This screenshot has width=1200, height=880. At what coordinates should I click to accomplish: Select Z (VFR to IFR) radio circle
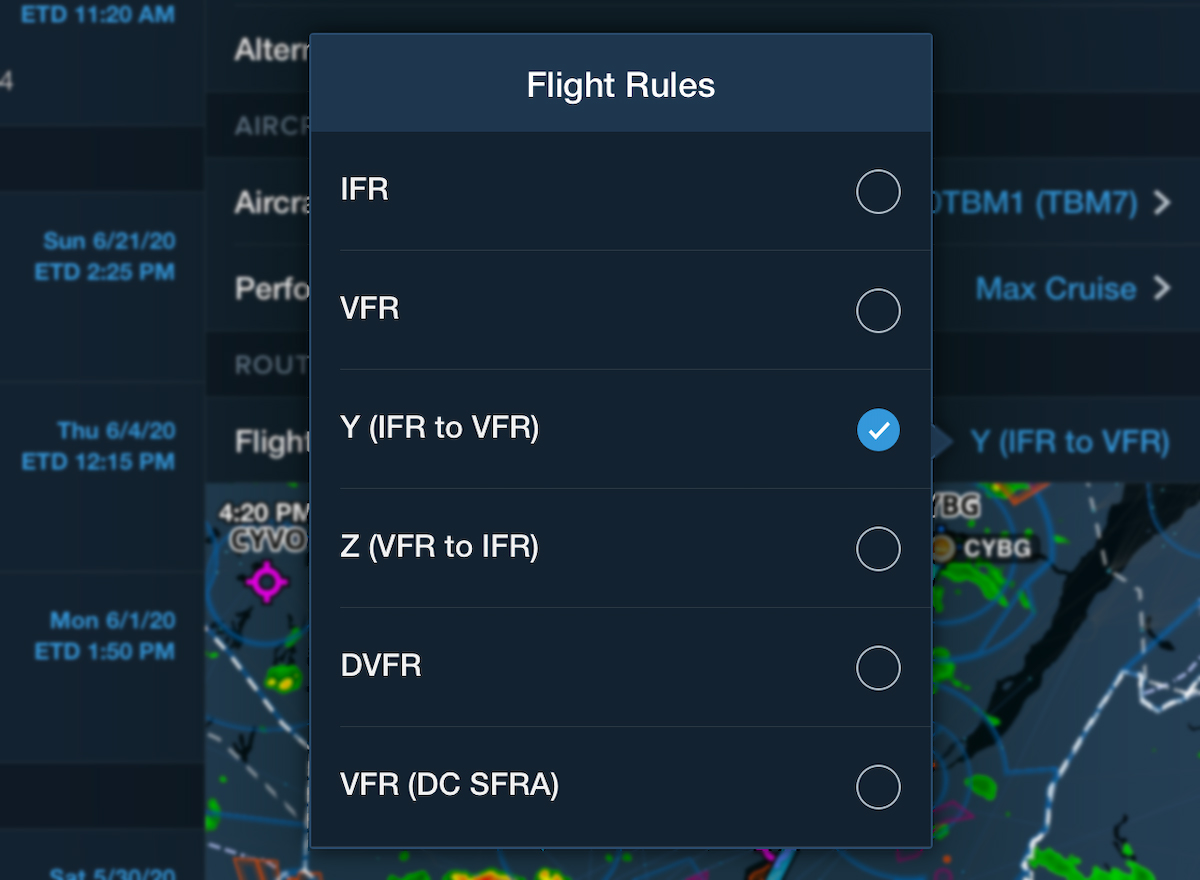(878, 549)
